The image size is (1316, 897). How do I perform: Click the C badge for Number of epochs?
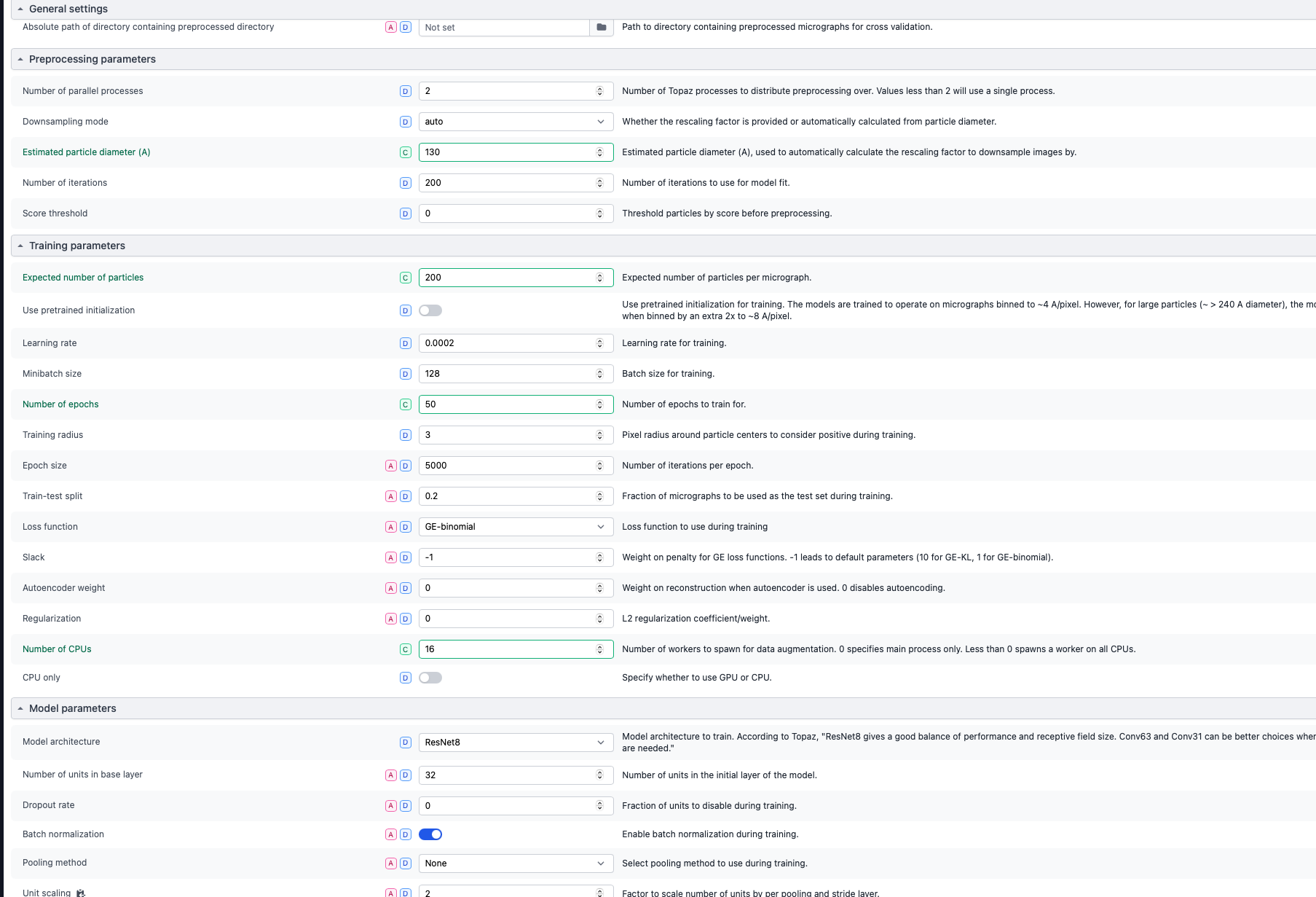tap(406, 404)
